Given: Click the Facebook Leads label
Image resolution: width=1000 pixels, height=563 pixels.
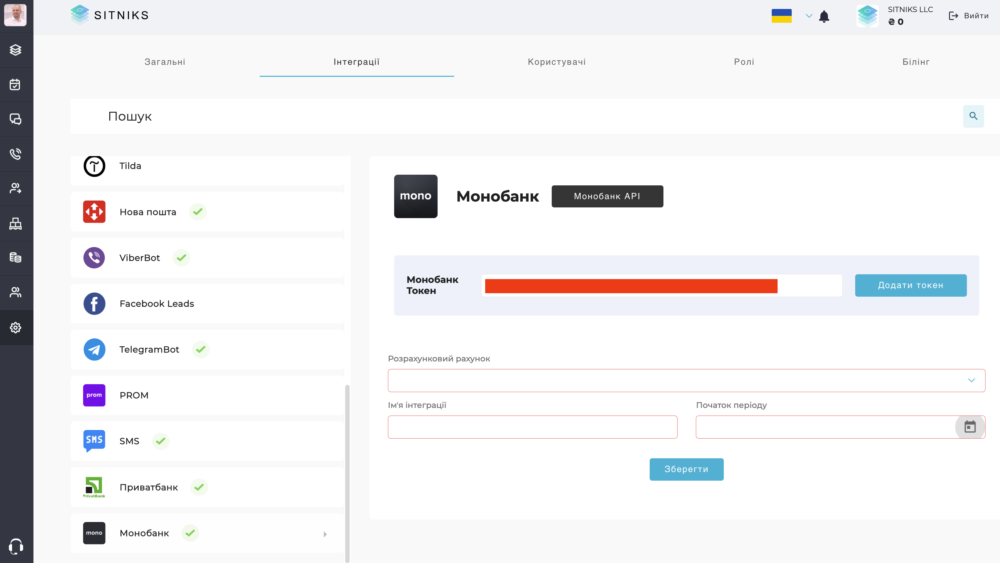Looking at the screenshot, I should point(157,303).
